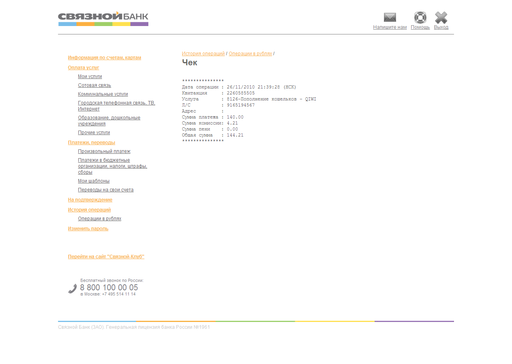
Task: Select 'Прочие услуги' sidebar link
Action: [94, 133]
